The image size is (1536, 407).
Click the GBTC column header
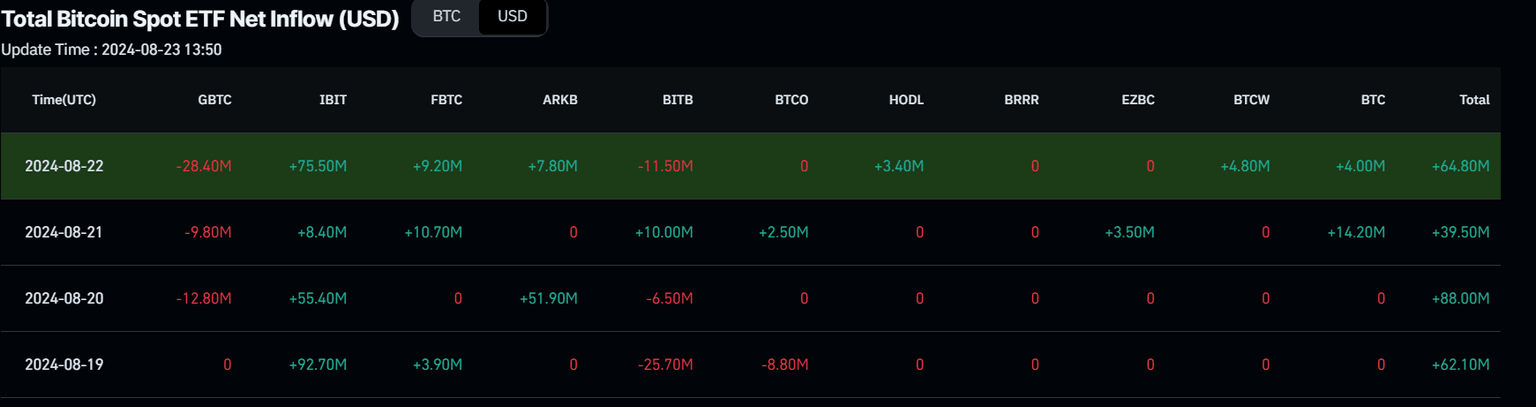click(x=215, y=100)
